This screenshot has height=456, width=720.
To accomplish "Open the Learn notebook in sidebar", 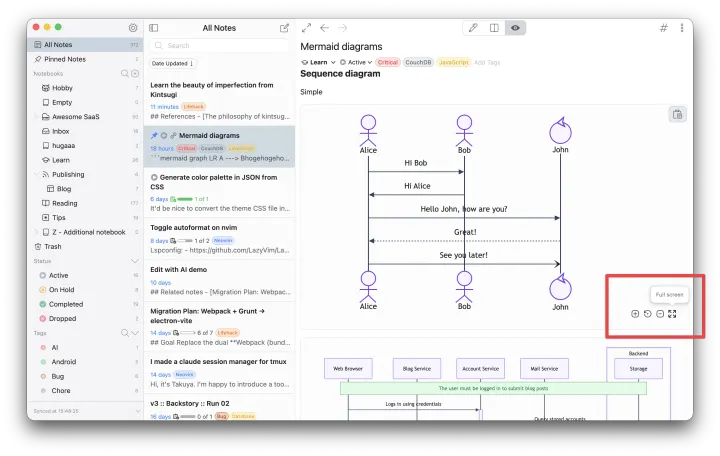I will point(85,160).
